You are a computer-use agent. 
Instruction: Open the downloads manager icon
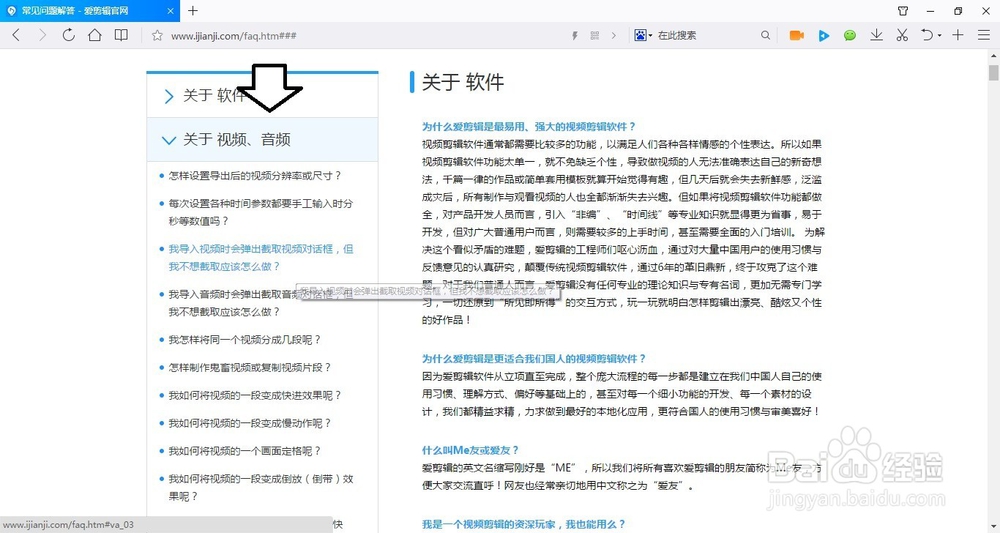876,35
